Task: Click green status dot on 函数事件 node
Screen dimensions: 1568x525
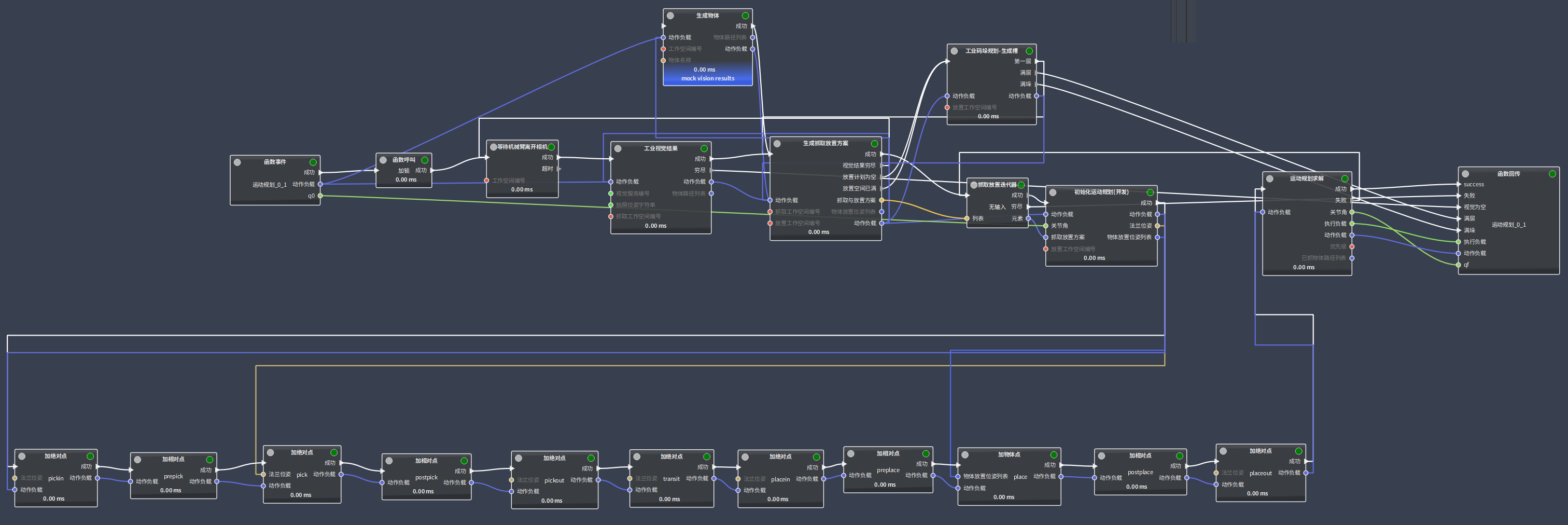Action: [x=313, y=162]
